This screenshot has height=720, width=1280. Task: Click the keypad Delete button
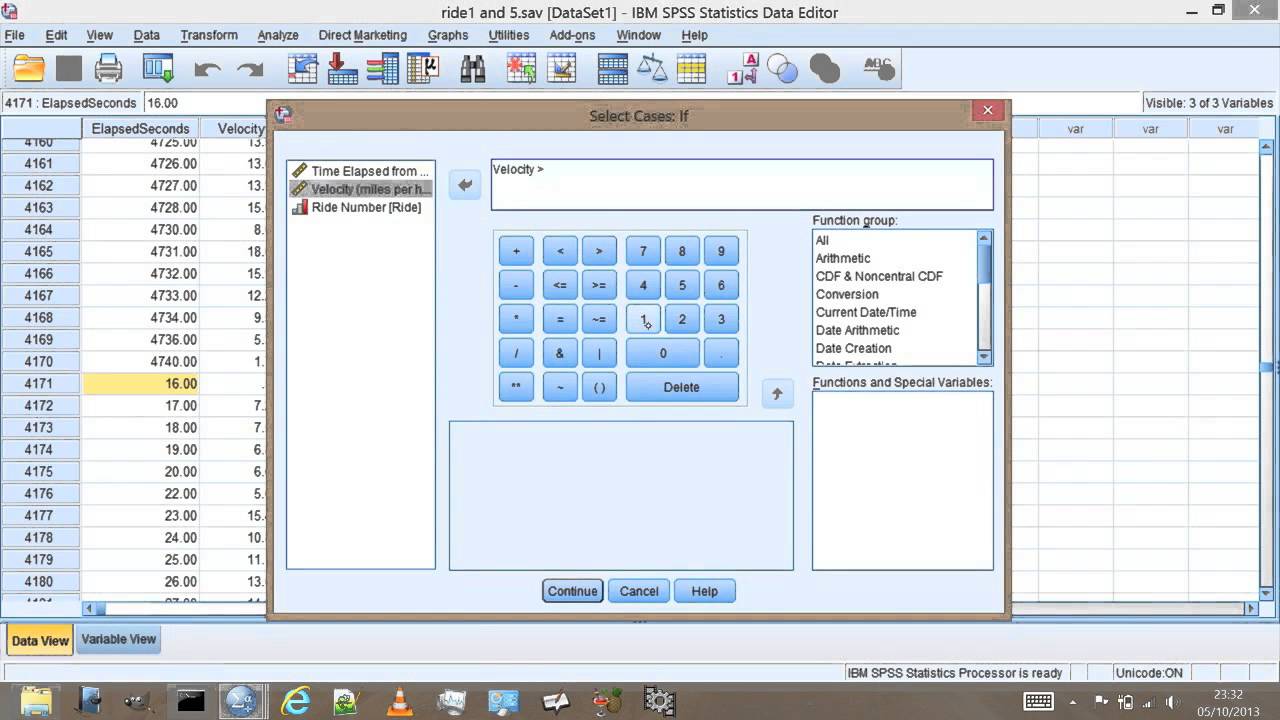[682, 387]
